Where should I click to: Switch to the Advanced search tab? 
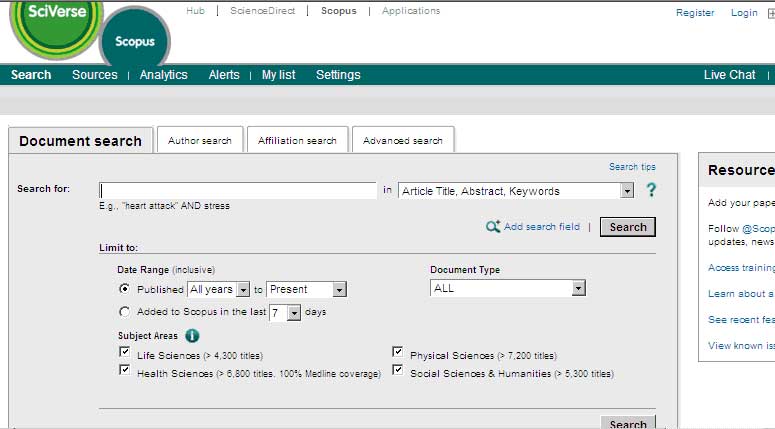point(402,140)
